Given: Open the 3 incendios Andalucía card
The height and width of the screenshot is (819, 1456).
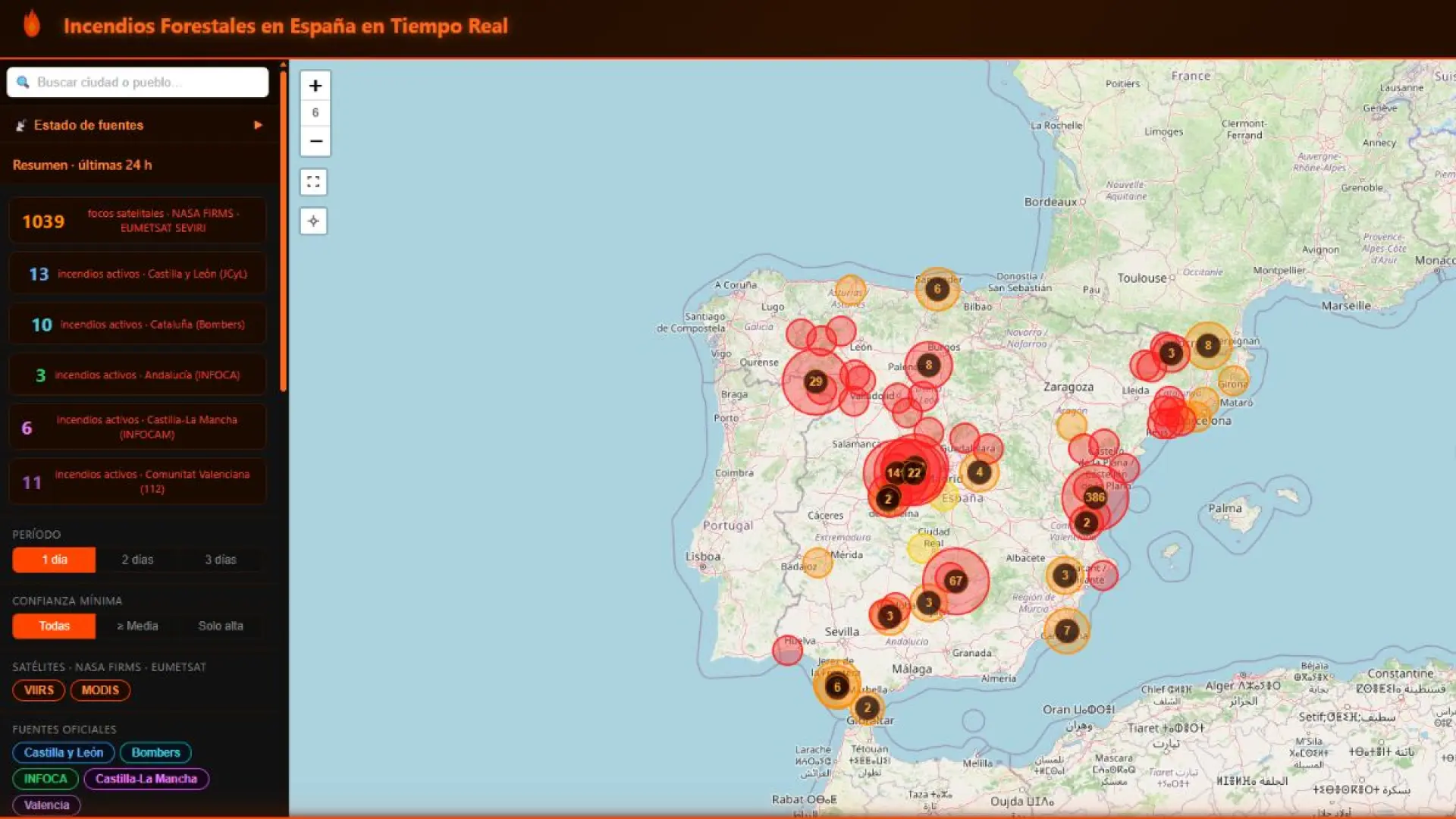Looking at the screenshot, I should click(137, 375).
